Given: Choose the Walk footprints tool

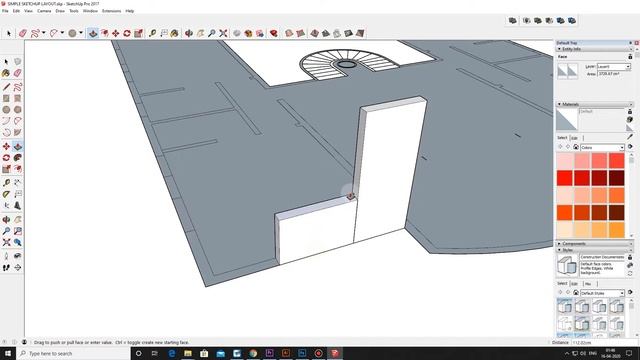Looking at the screenshot, I should click(6, 268).
